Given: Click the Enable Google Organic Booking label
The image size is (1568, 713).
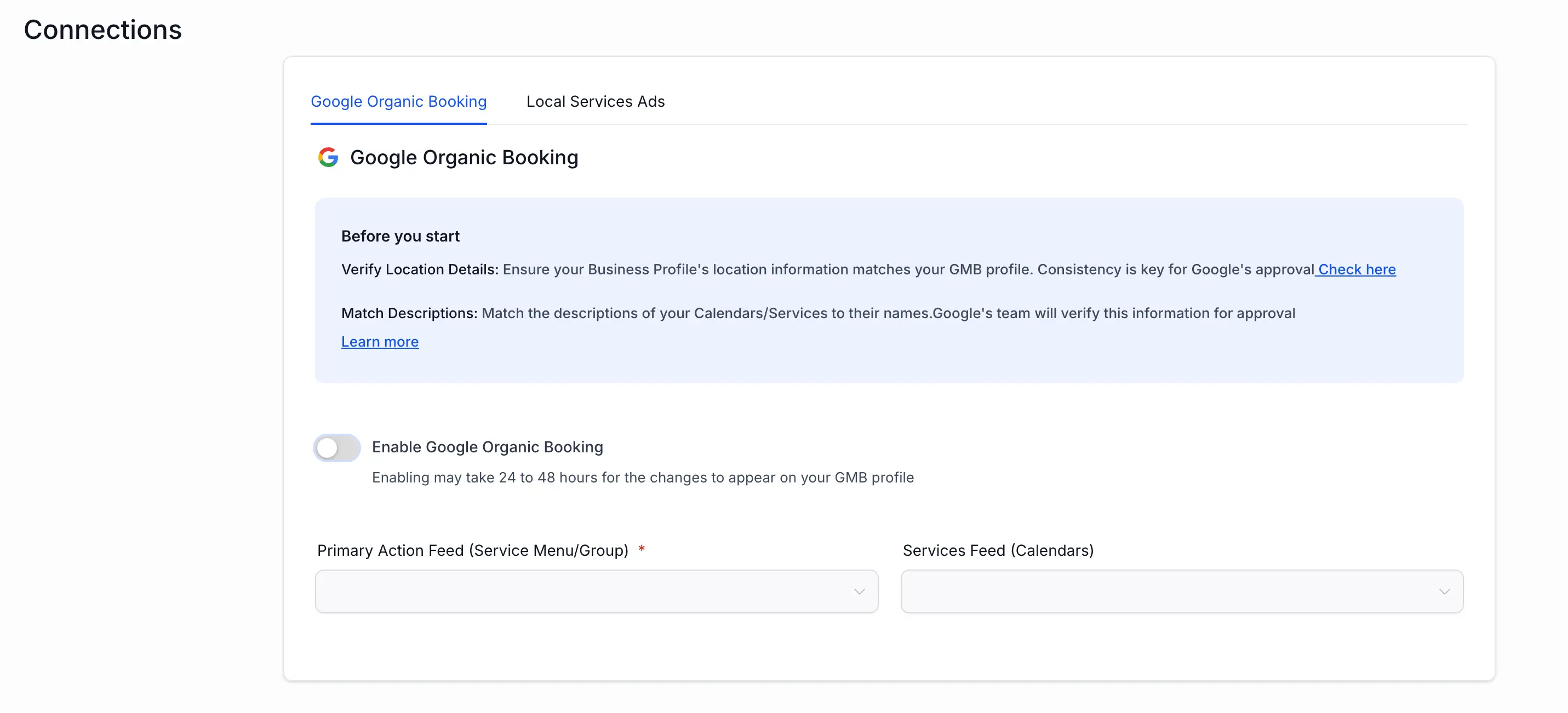Looking at the screenshot, I should coord(488,447).
